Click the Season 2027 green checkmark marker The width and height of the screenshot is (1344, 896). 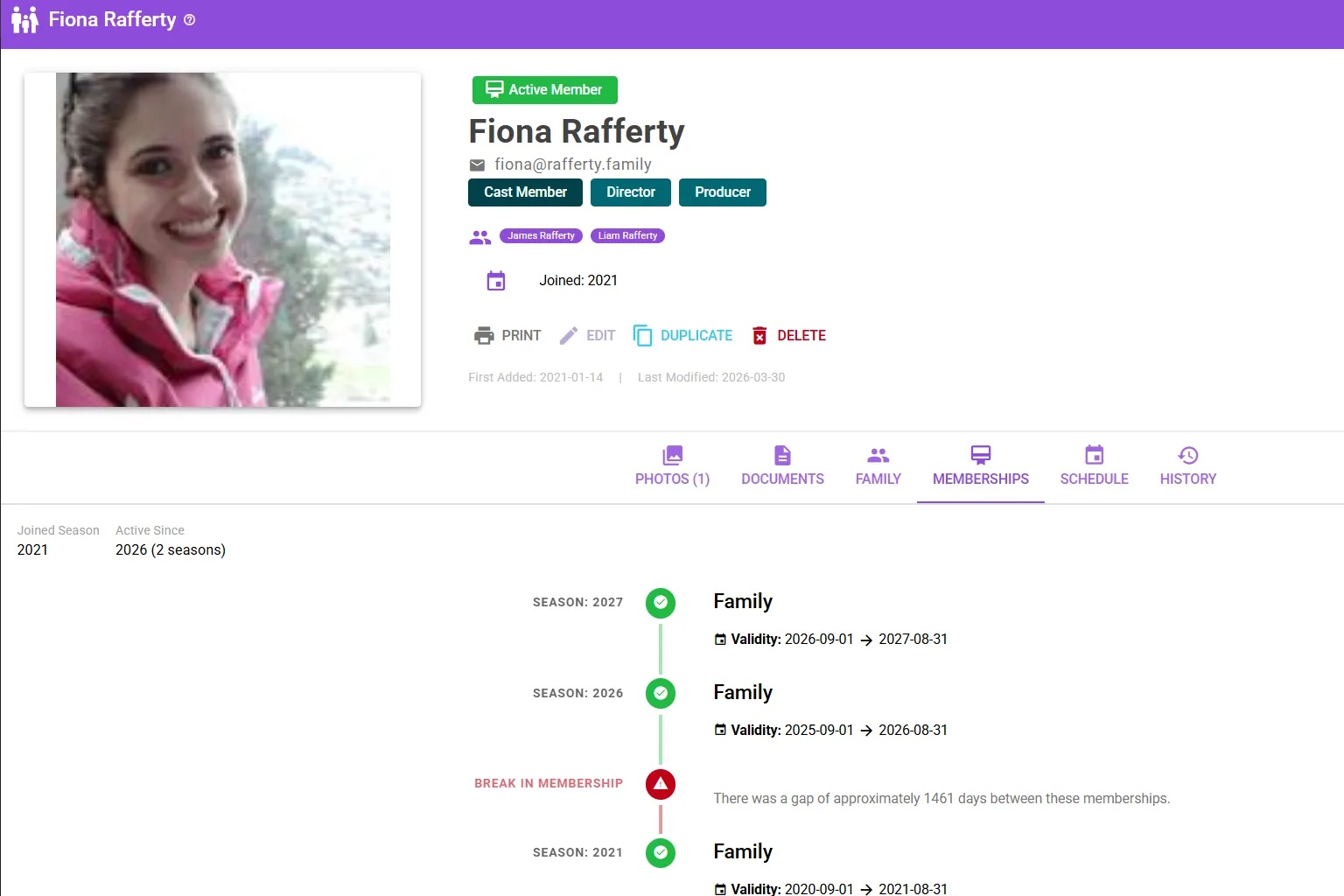tap(661, 603)
